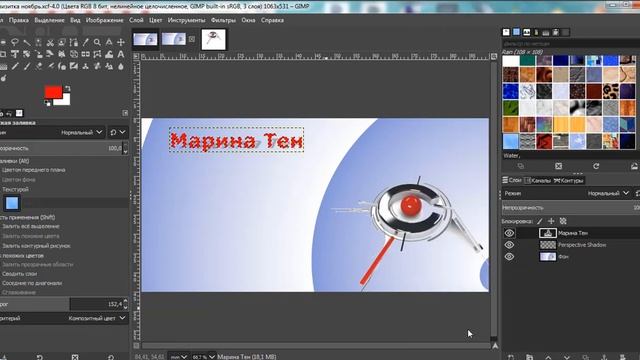Select the Color Picker eyedropper tool
The image size is (640, 360).
[x=86, y=42]
